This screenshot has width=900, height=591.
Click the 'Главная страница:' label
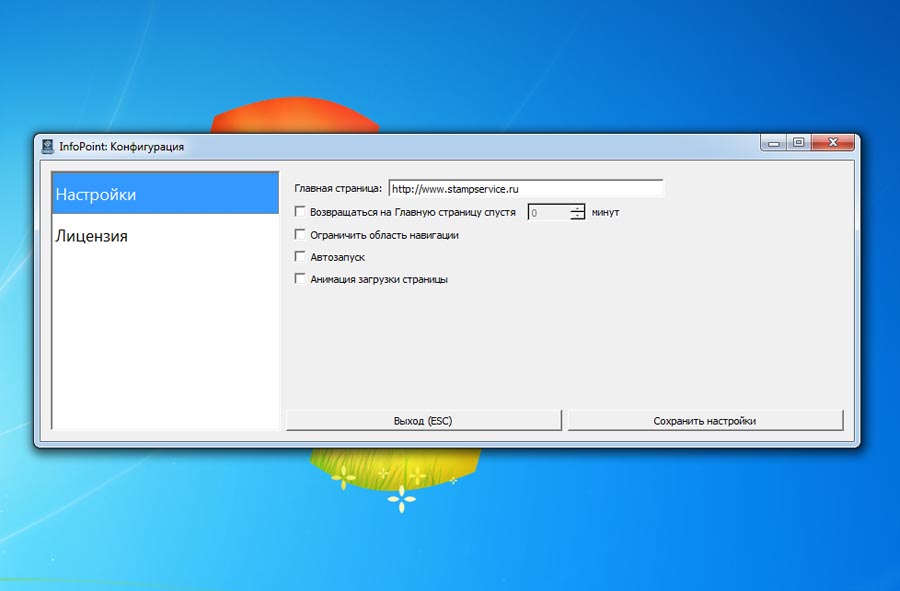[338, 188]
